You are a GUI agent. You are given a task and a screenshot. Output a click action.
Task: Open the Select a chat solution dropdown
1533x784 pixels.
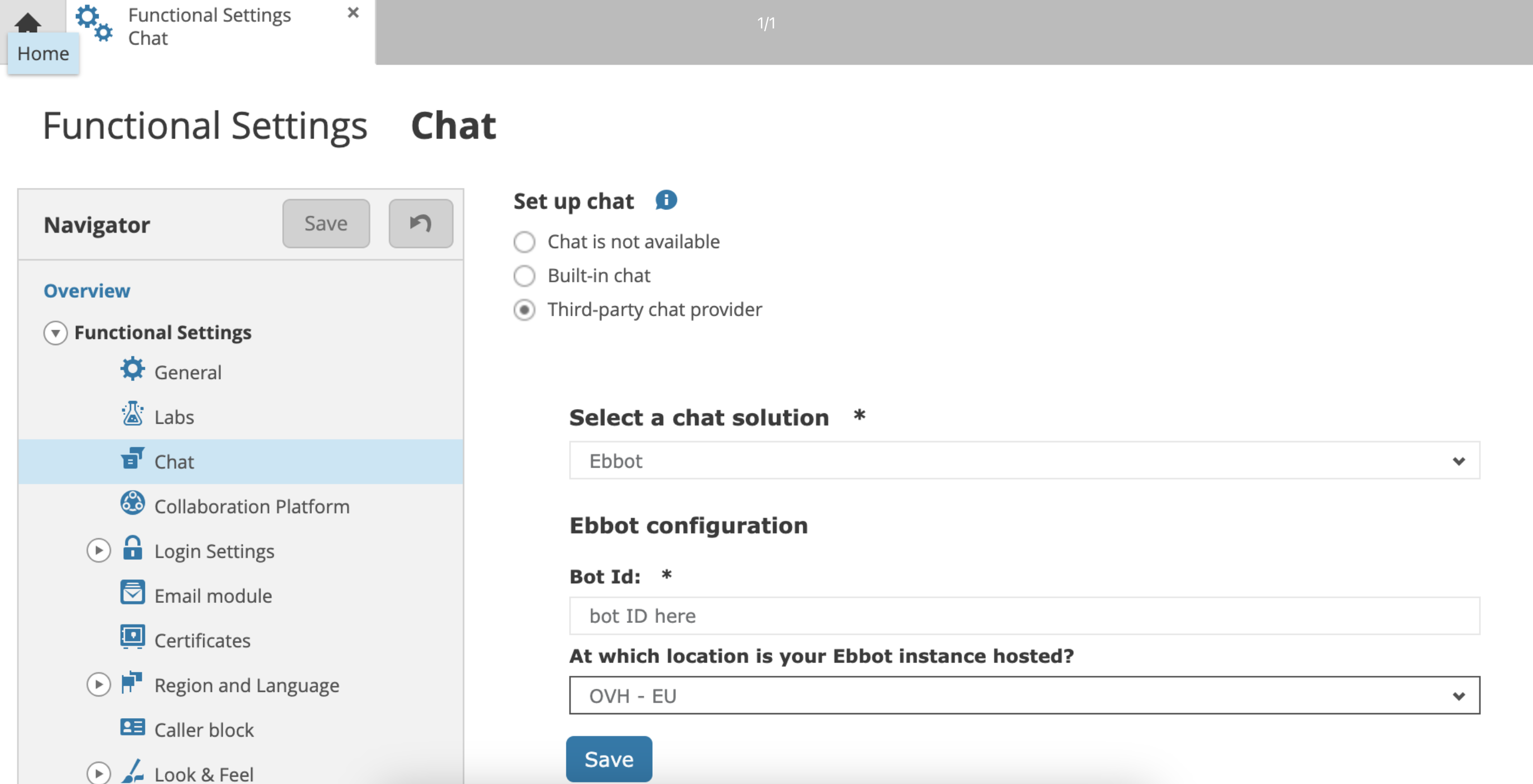coord(1024,461)
